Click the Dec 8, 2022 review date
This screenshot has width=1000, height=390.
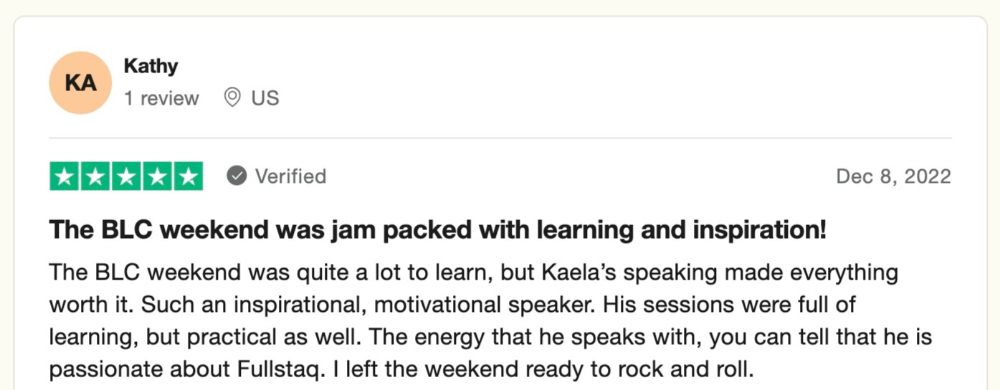coord(893,177)
